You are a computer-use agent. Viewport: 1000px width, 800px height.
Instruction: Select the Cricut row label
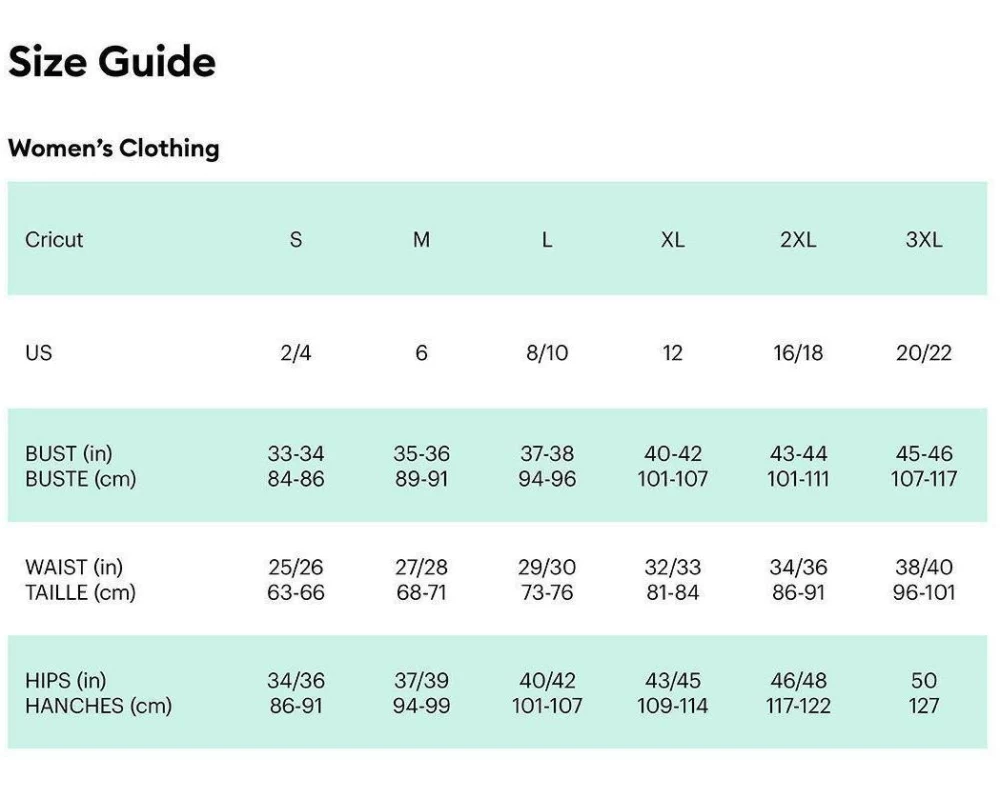click(54, 240)
